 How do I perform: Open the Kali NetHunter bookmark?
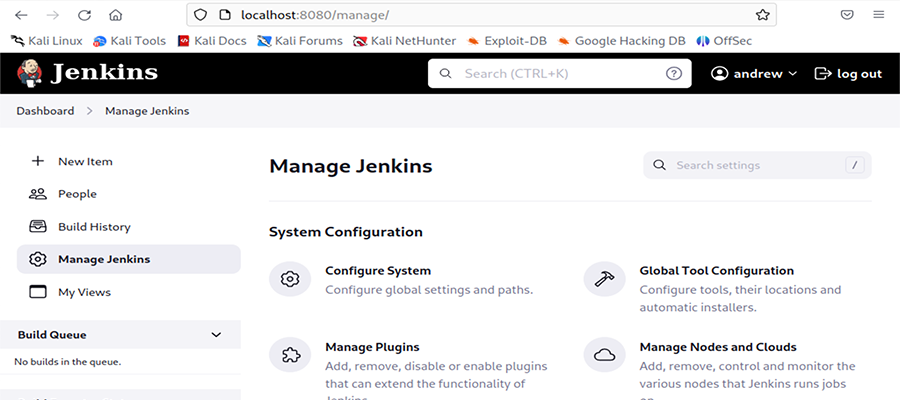point(404,41)
